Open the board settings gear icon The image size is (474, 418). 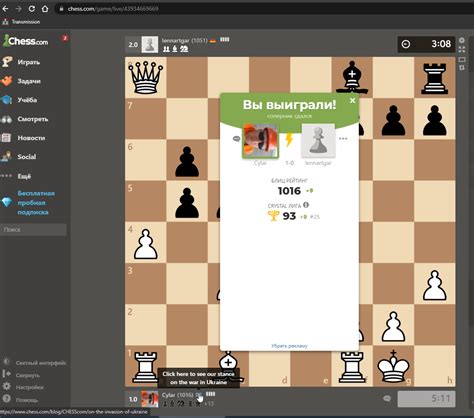[462, 40]
